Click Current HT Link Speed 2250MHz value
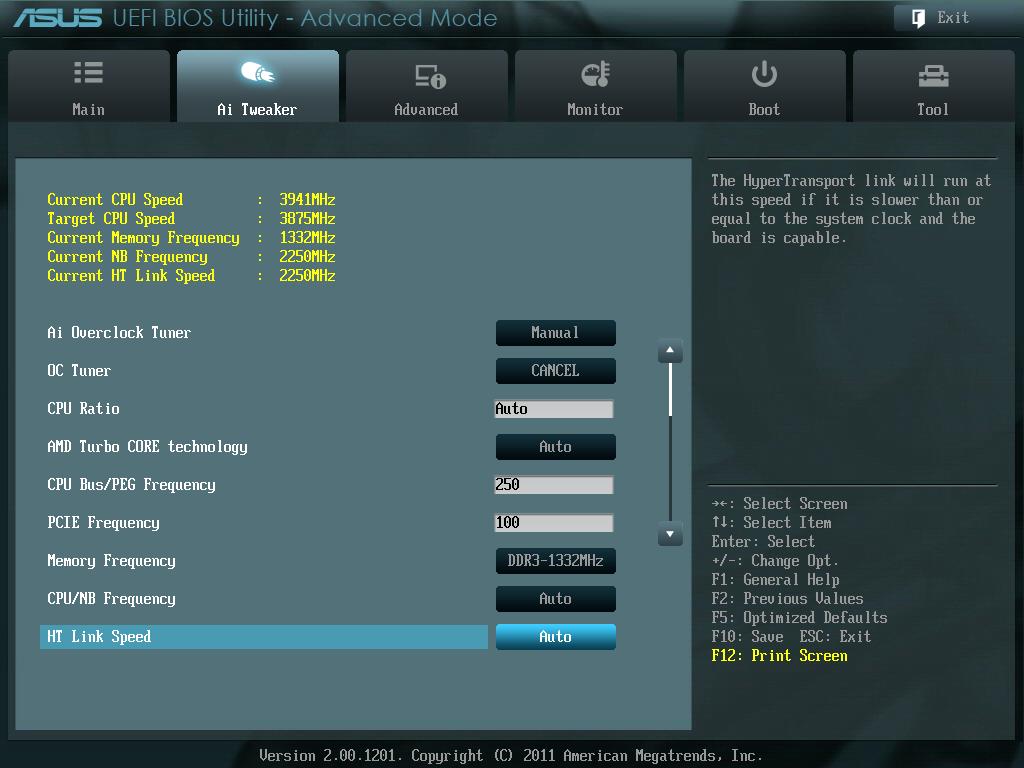 pos(307,276)
